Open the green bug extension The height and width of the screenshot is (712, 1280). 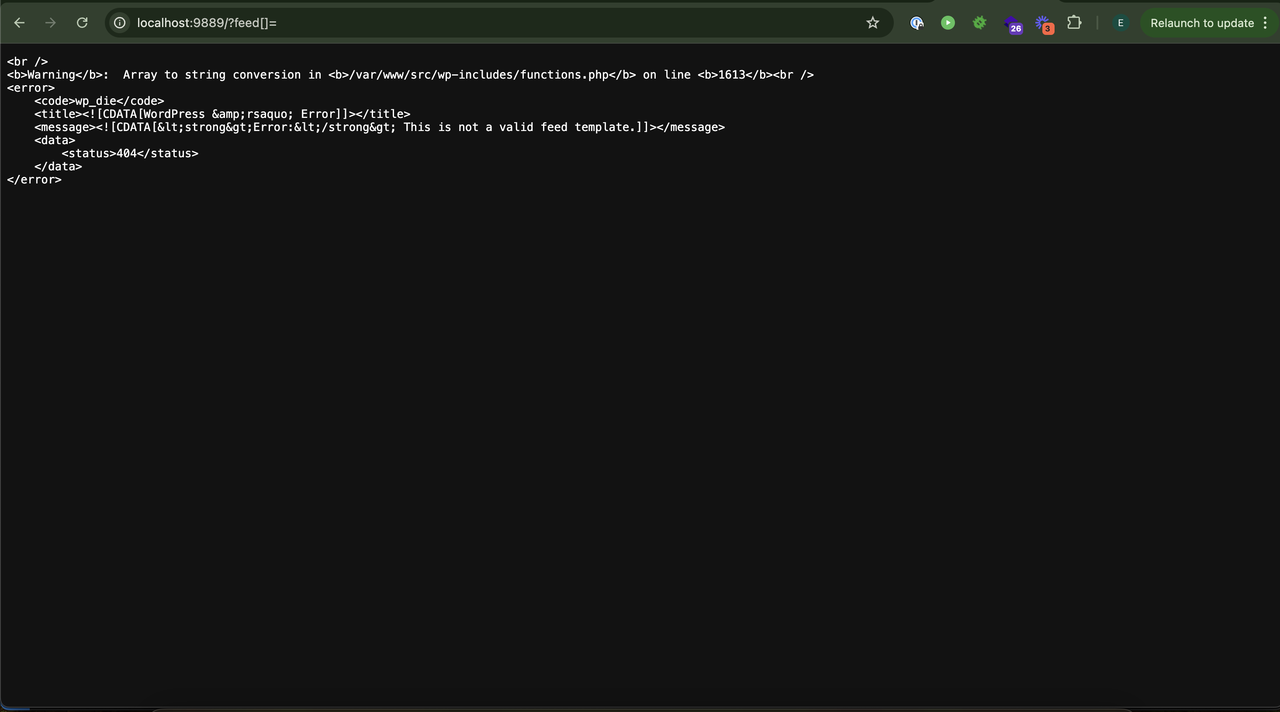point(979,23)
